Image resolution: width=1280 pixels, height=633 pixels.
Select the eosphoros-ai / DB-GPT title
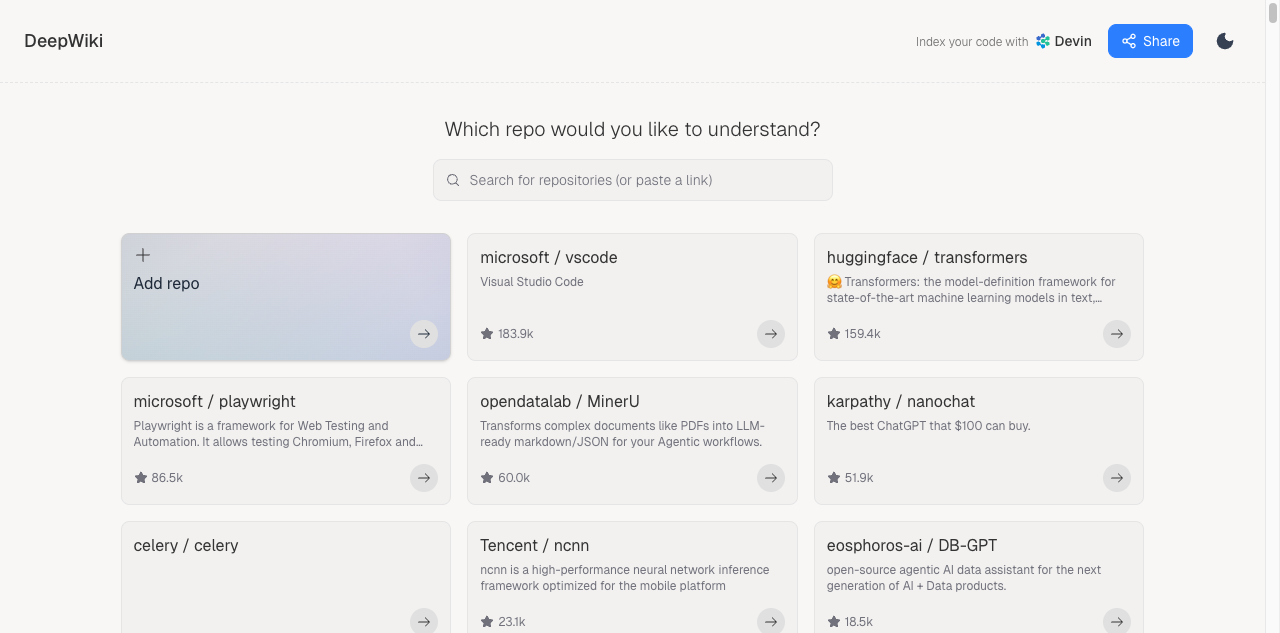click(912, 545)
